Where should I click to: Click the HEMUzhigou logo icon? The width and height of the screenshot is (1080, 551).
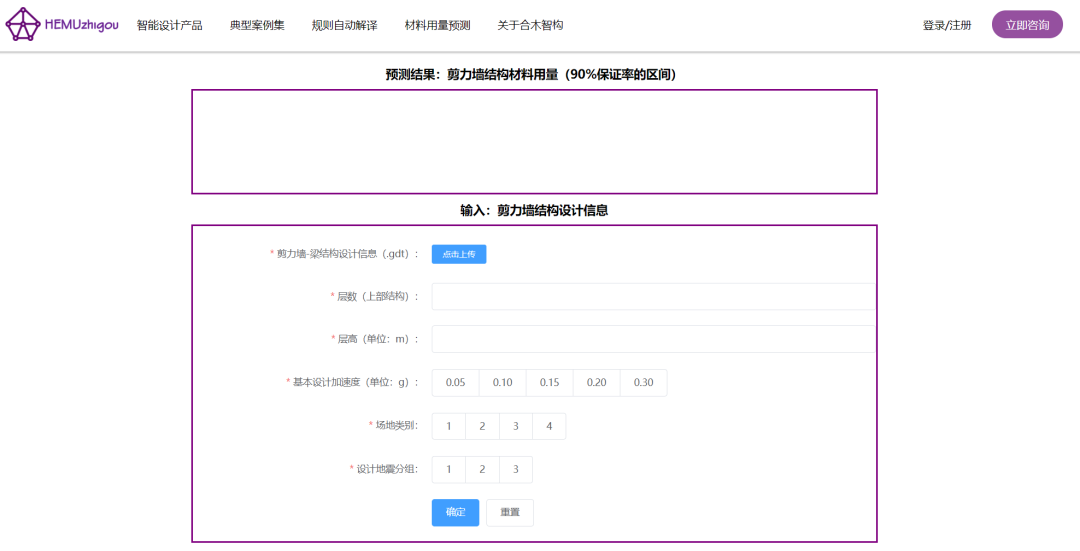[23, 25]
